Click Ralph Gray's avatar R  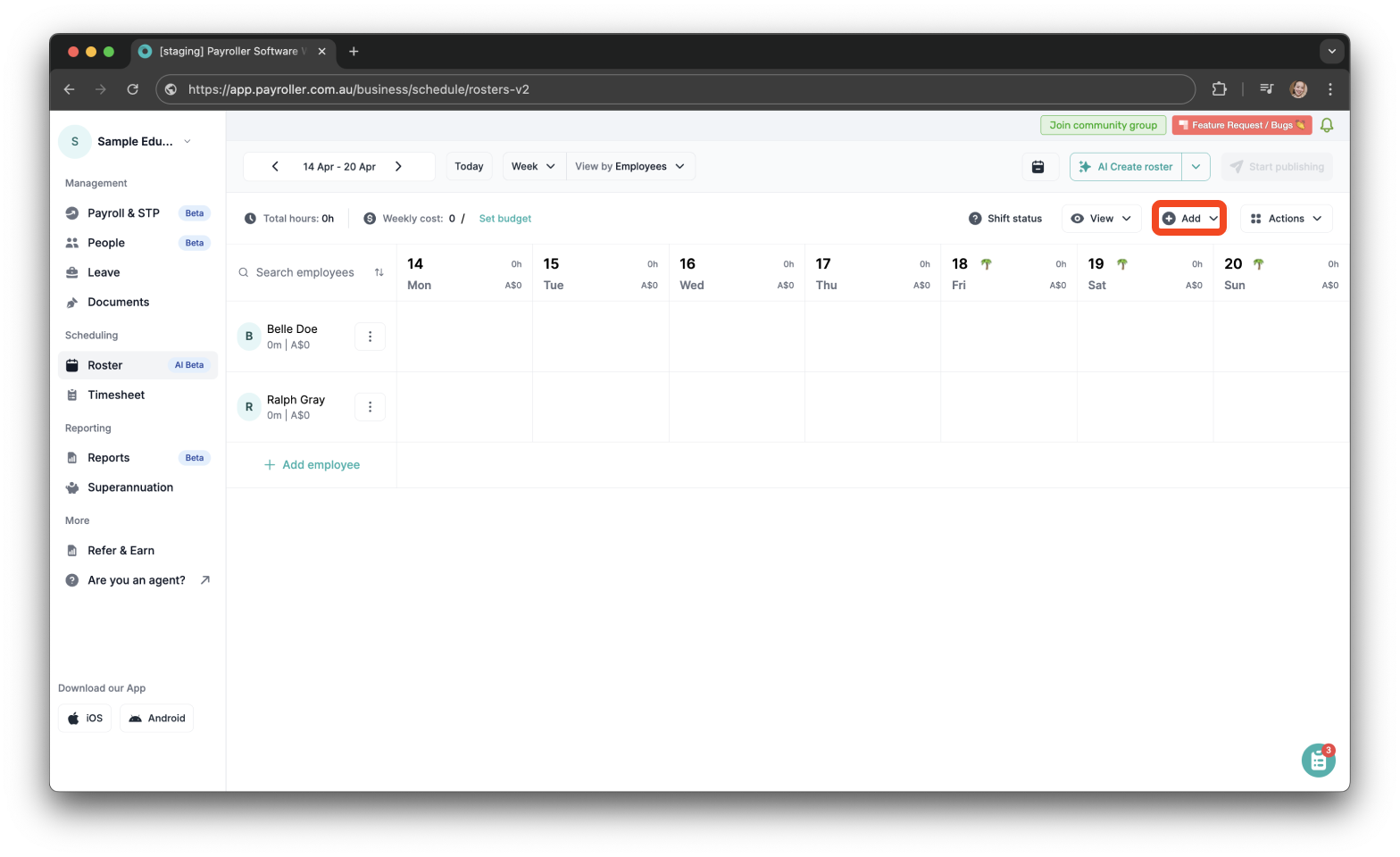coord(249,407)
